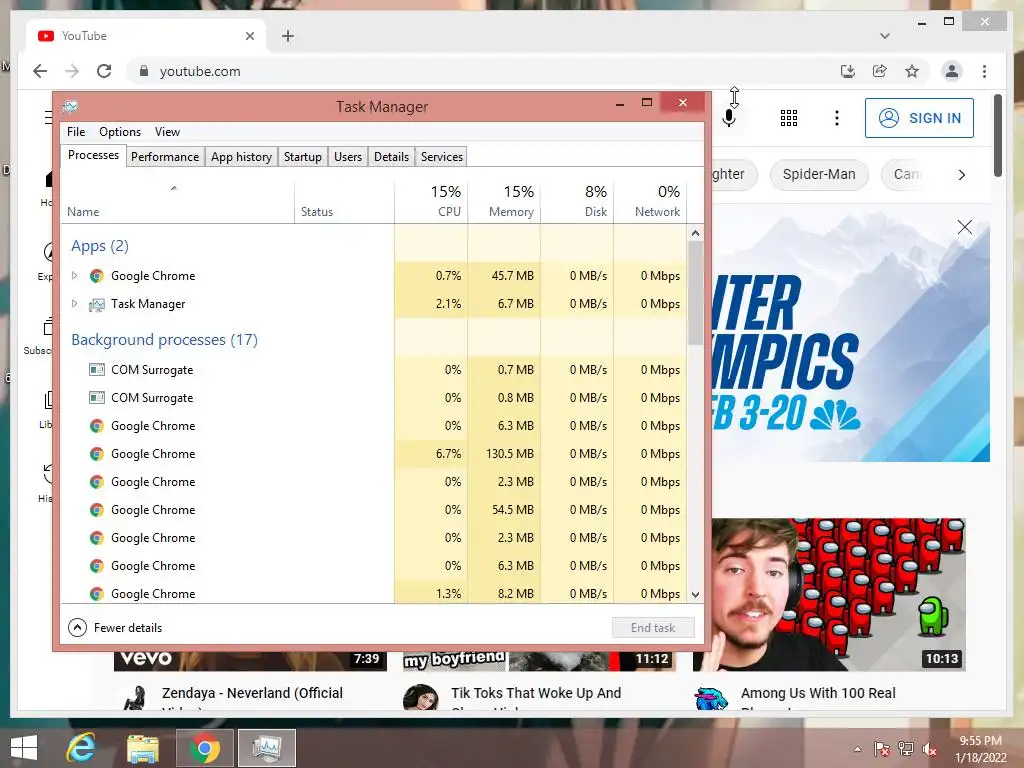Viewport: 1024px width, 768px height.
Task: Open the Options menu in Task Manager
Action: tap(120, 132)
